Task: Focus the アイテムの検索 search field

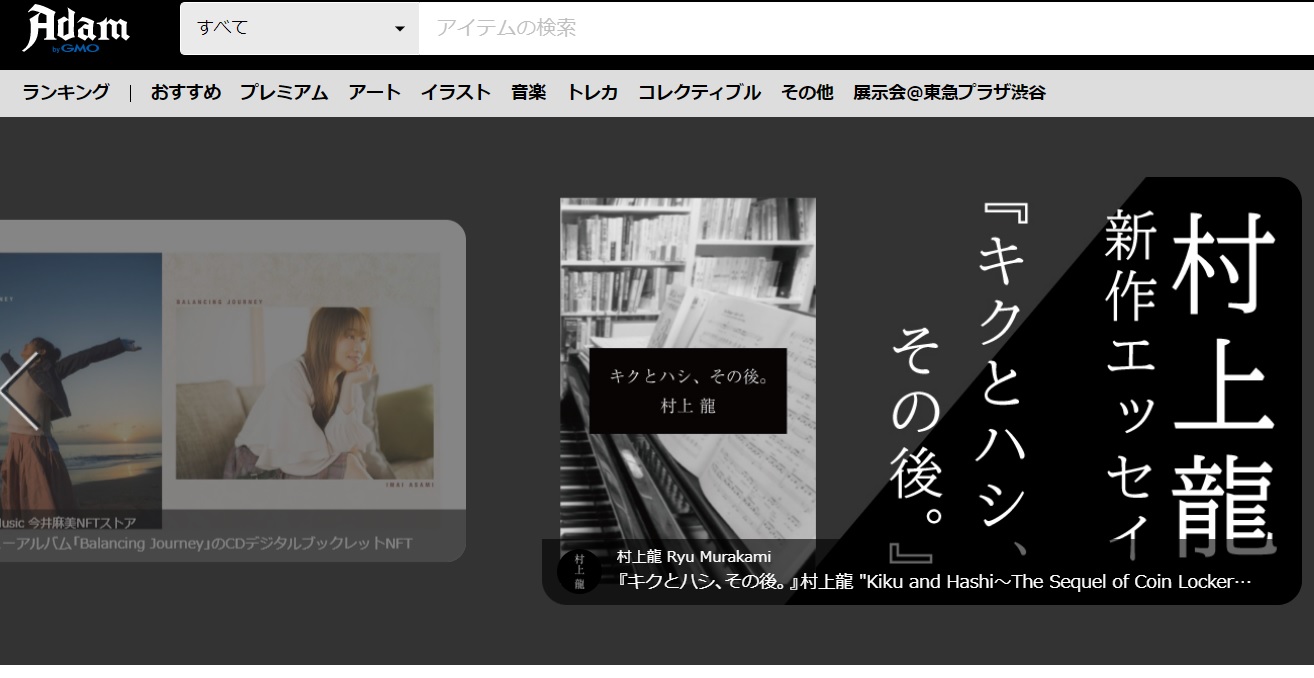Action: (x=866, y=28)
